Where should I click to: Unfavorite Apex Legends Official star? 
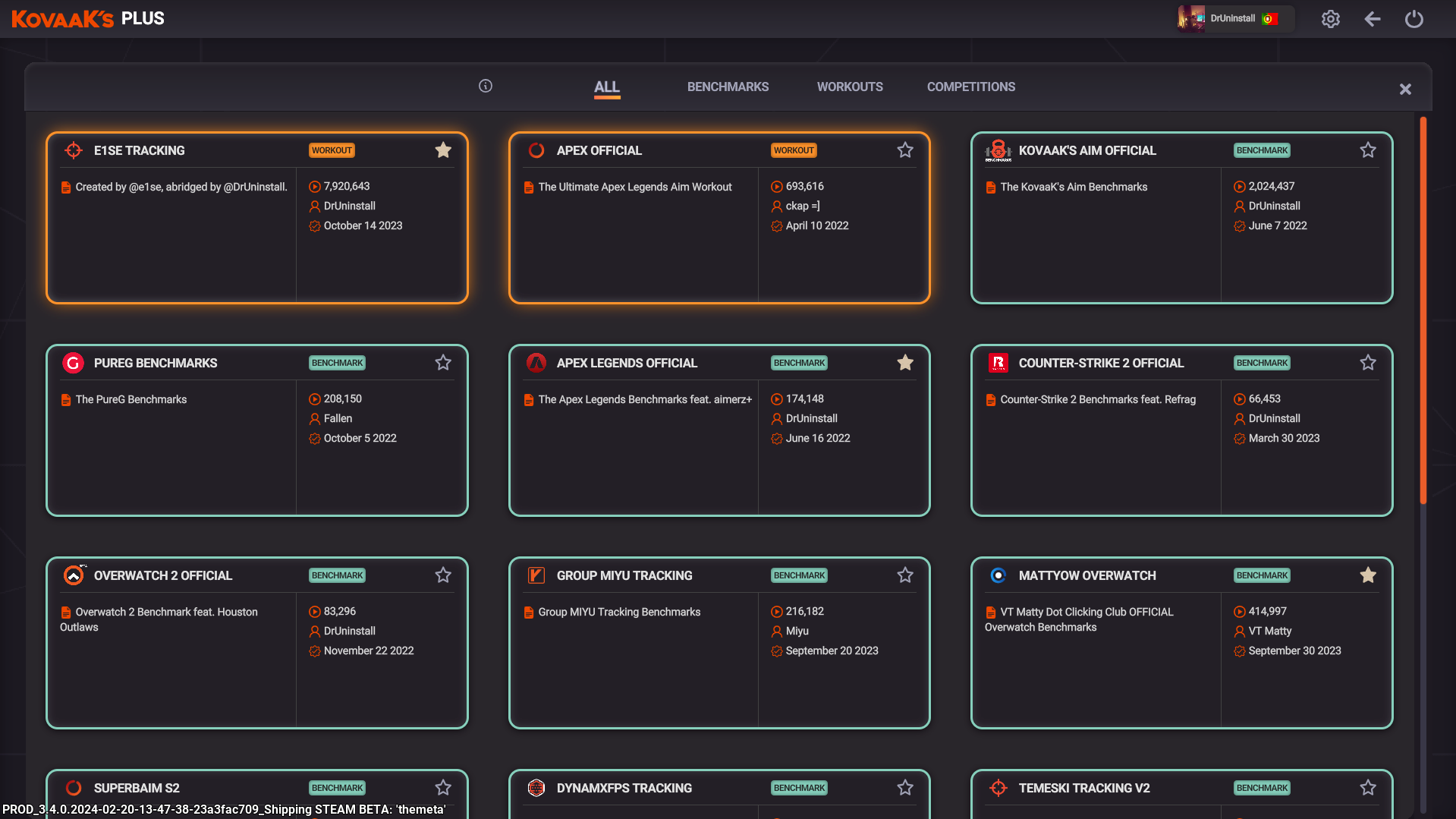[x=905, y=363]
